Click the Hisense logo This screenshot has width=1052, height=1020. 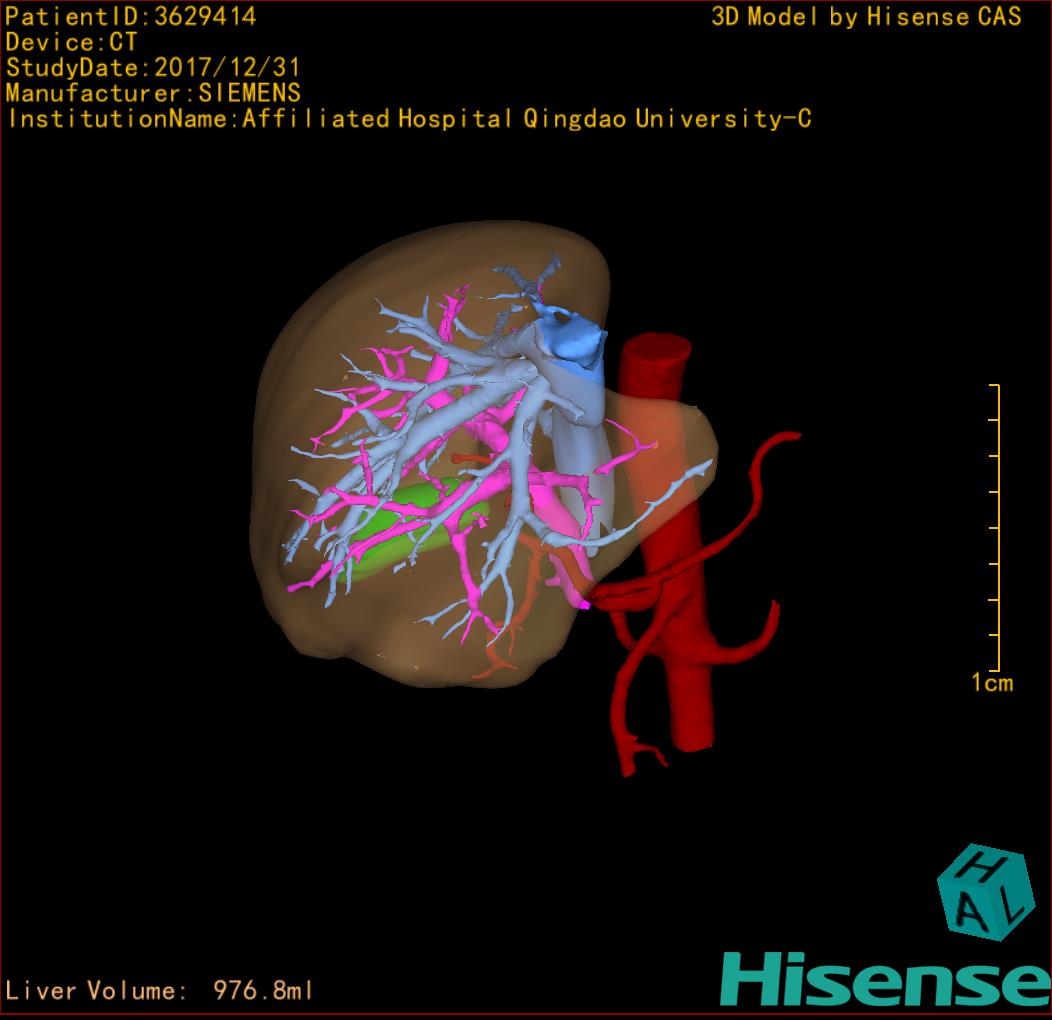pos(886,980)
